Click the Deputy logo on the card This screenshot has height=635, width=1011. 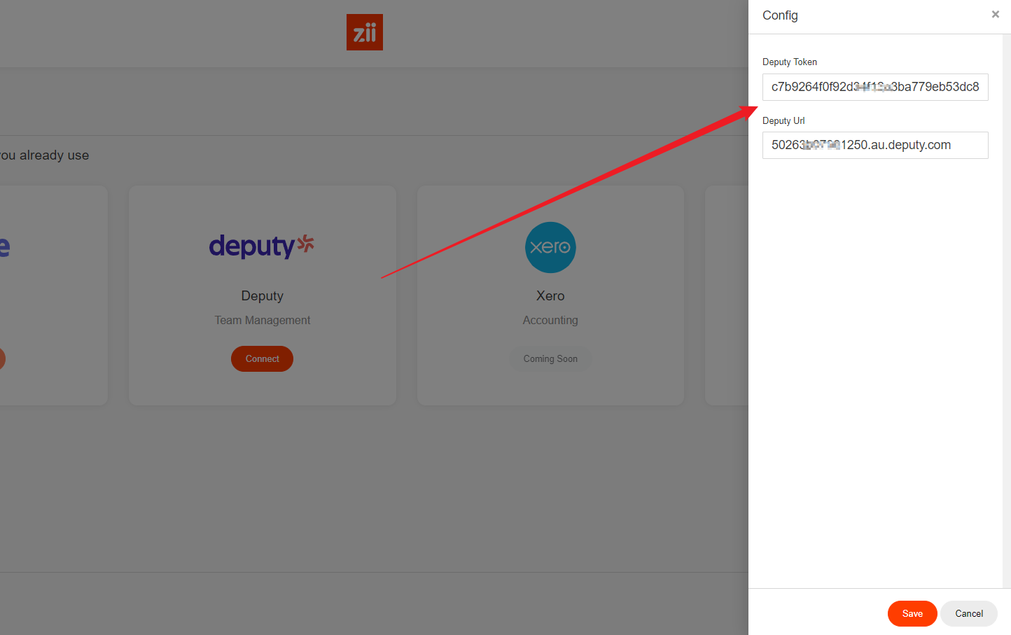click(261, 246)
